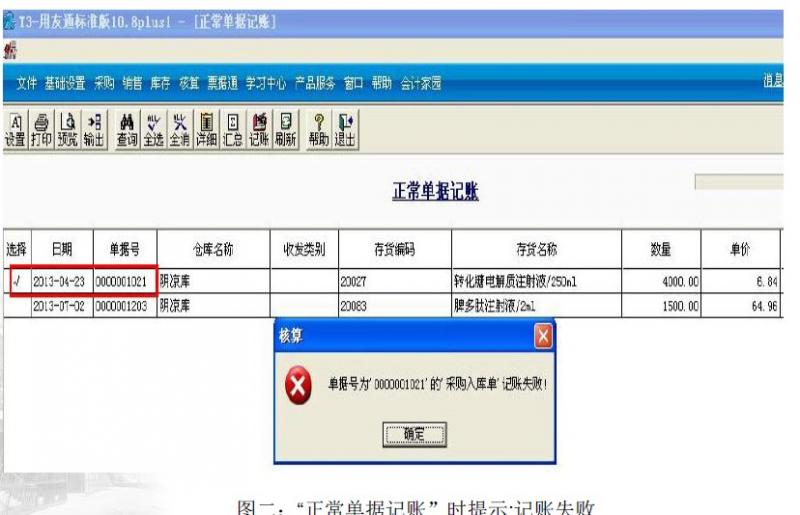The width and height of the screenshot is (800, 515).
Task: Click the 仓库名称 column header
Action: 213,249
